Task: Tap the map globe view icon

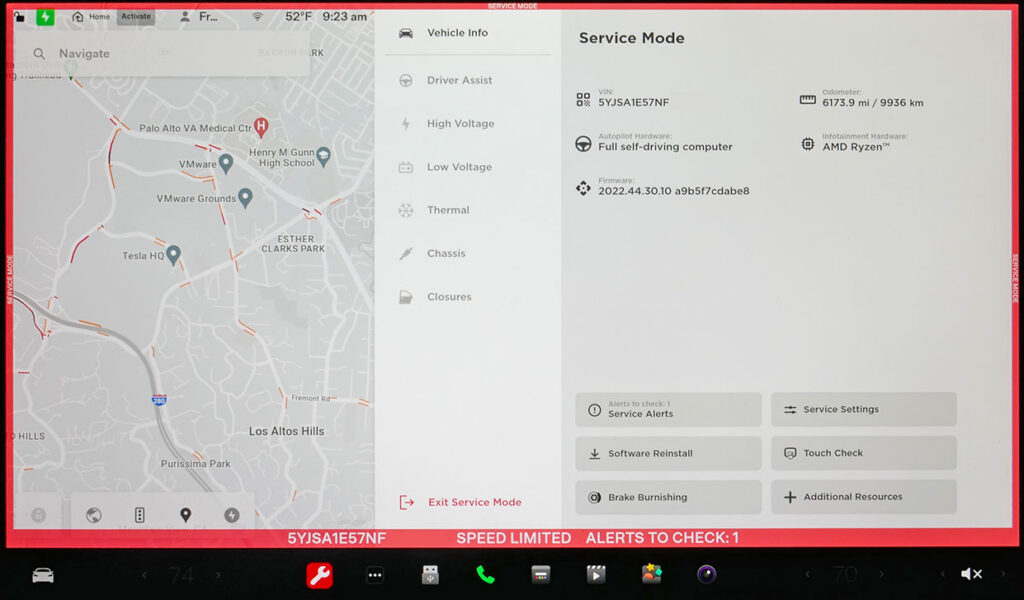Action: point(94,515)
